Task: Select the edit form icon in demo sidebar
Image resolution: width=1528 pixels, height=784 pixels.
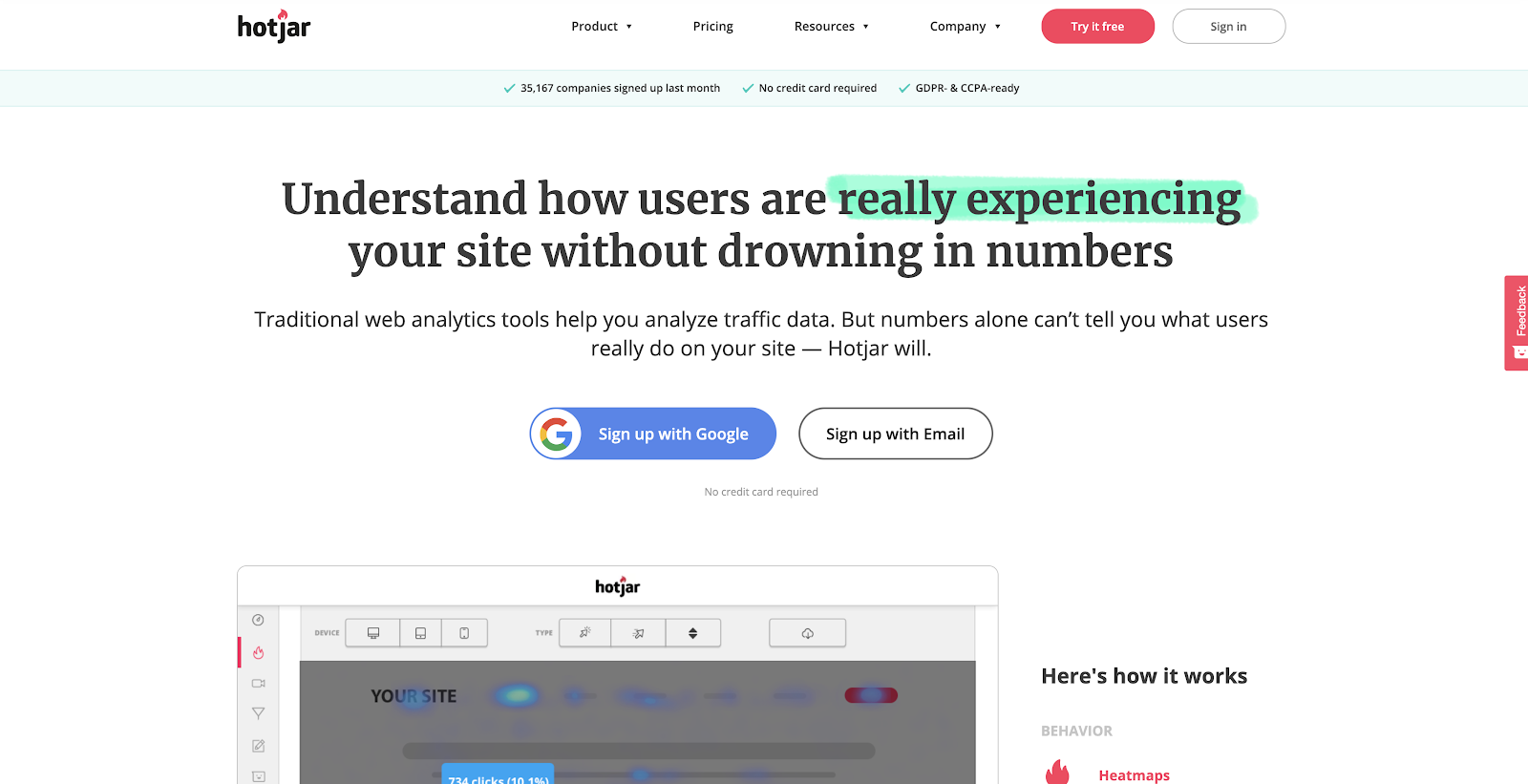Action: [x=258, y=746]
